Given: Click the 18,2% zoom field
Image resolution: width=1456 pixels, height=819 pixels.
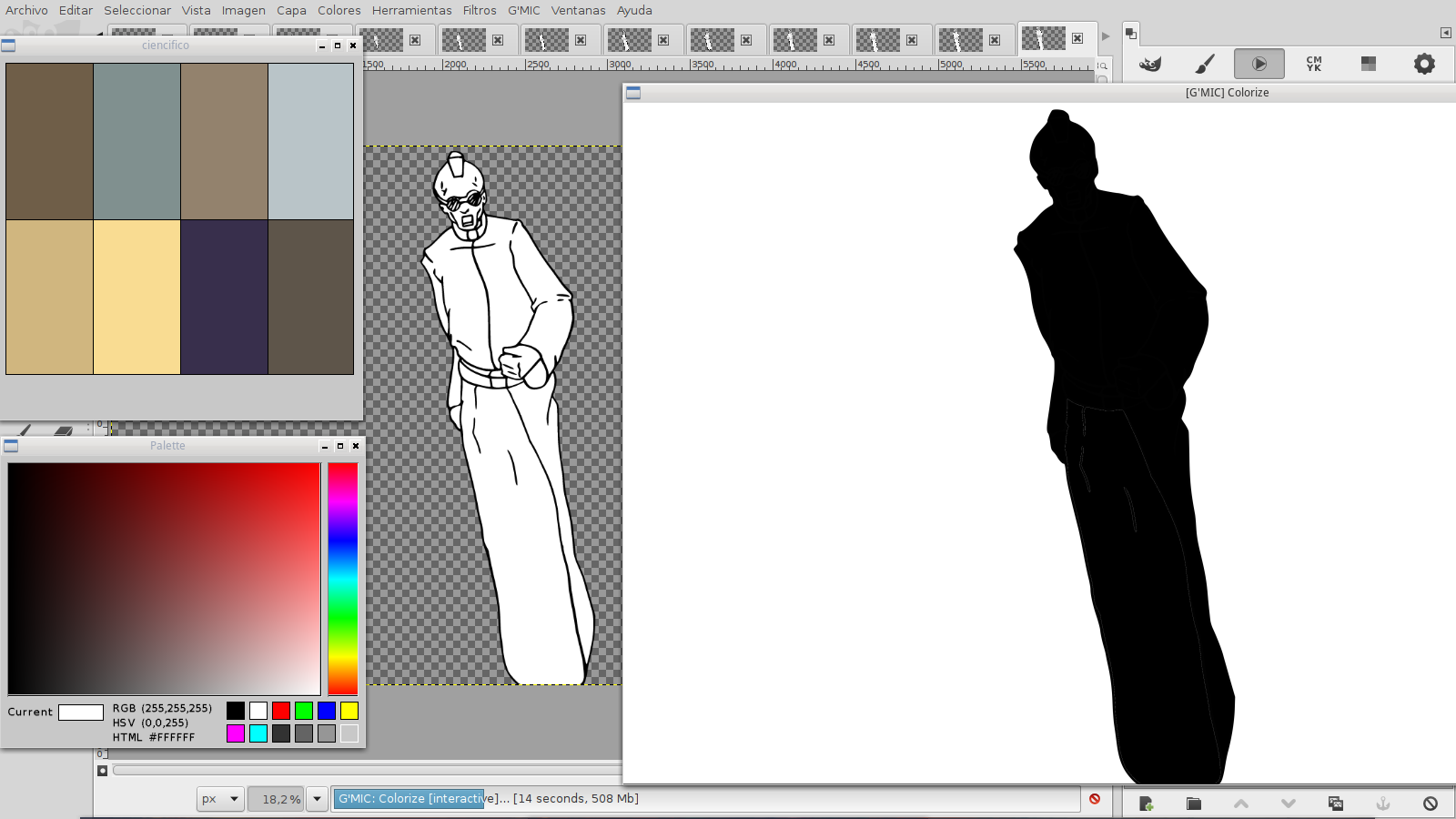Looking at the screenshot, I should [x=276, y=799].
